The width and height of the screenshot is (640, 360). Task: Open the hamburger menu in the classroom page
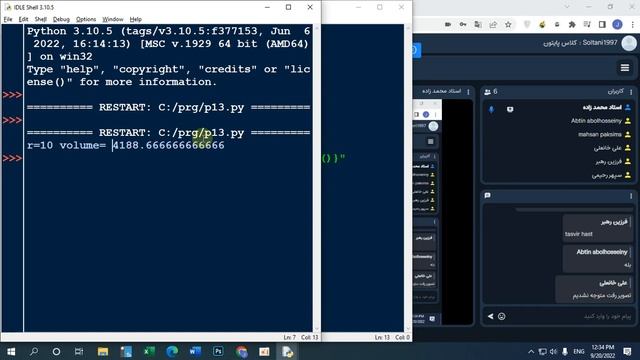point(625,68)
